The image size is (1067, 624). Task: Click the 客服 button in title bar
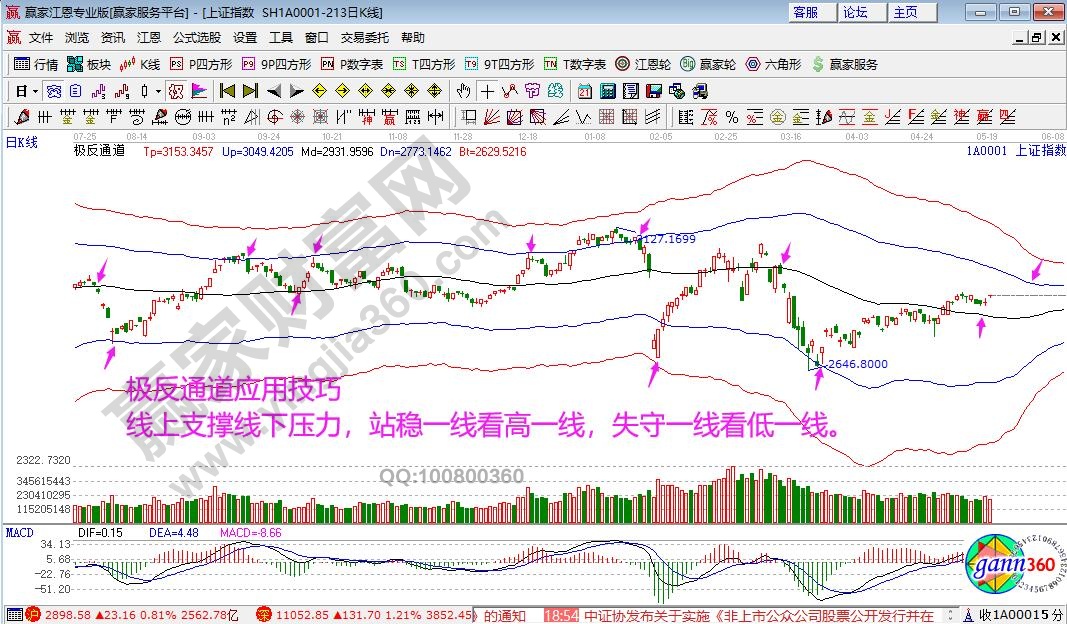pyautogui.click(x=805, y=12)
